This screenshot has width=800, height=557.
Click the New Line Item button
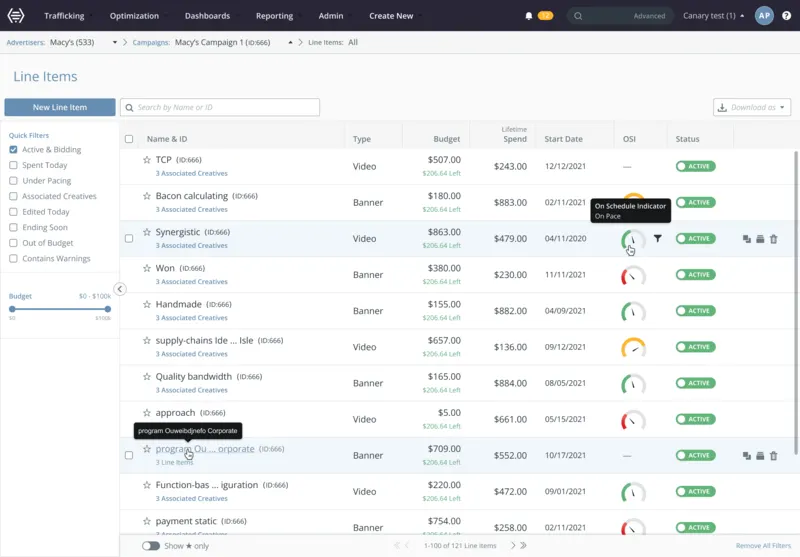(x=60, y=107)
